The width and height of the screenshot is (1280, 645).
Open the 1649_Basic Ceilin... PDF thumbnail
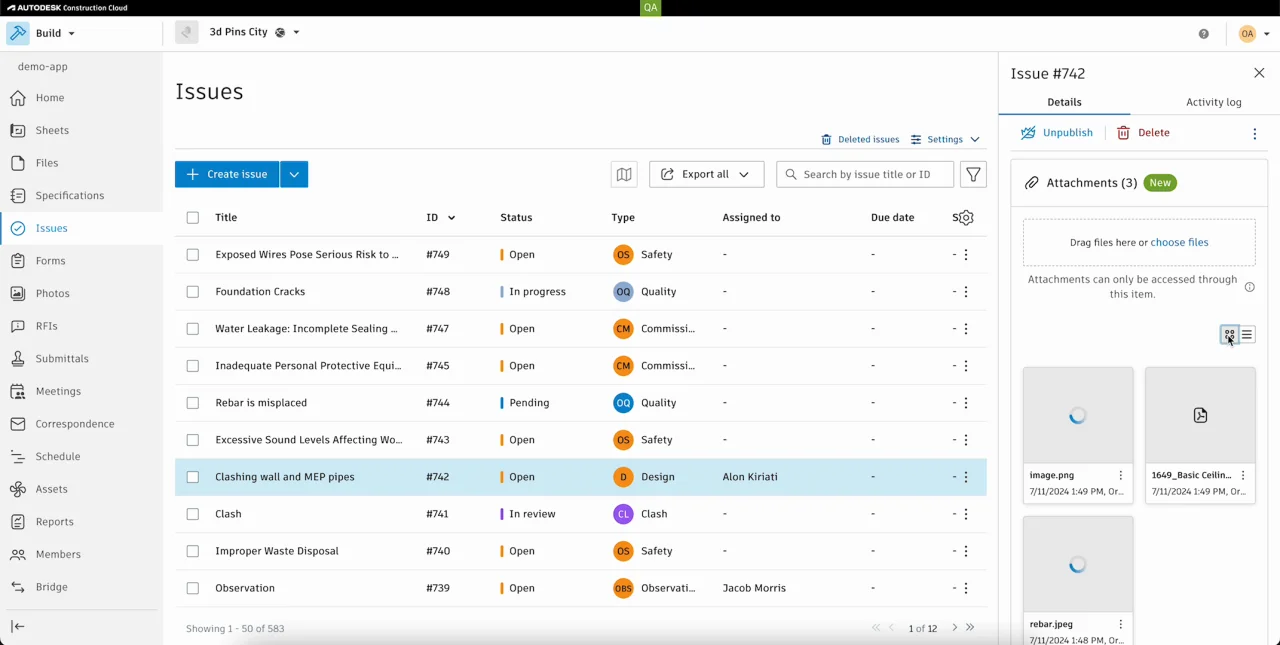1200,415
